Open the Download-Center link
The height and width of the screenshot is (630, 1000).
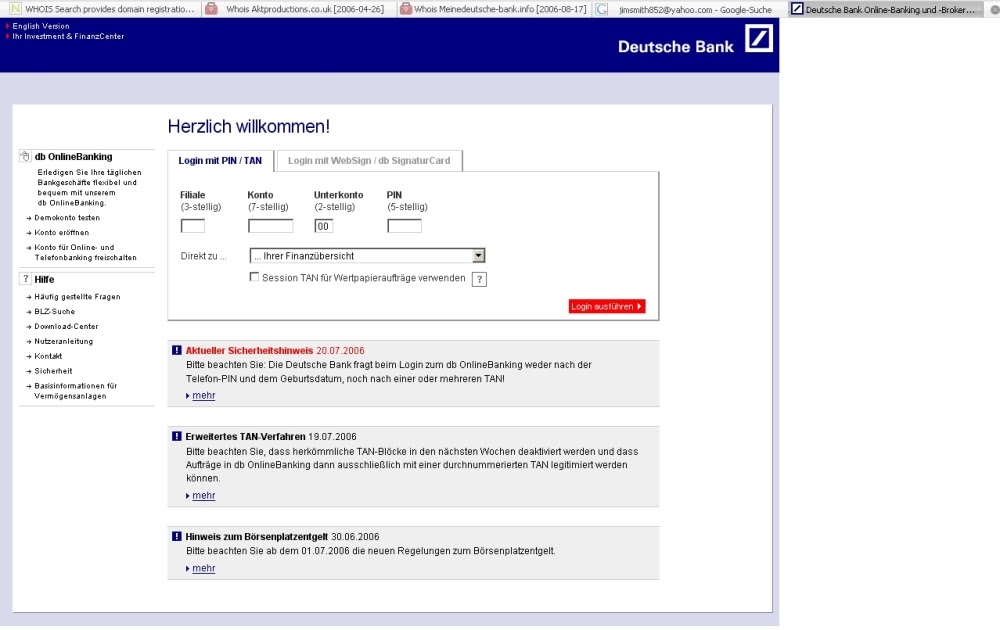(66, 326)
